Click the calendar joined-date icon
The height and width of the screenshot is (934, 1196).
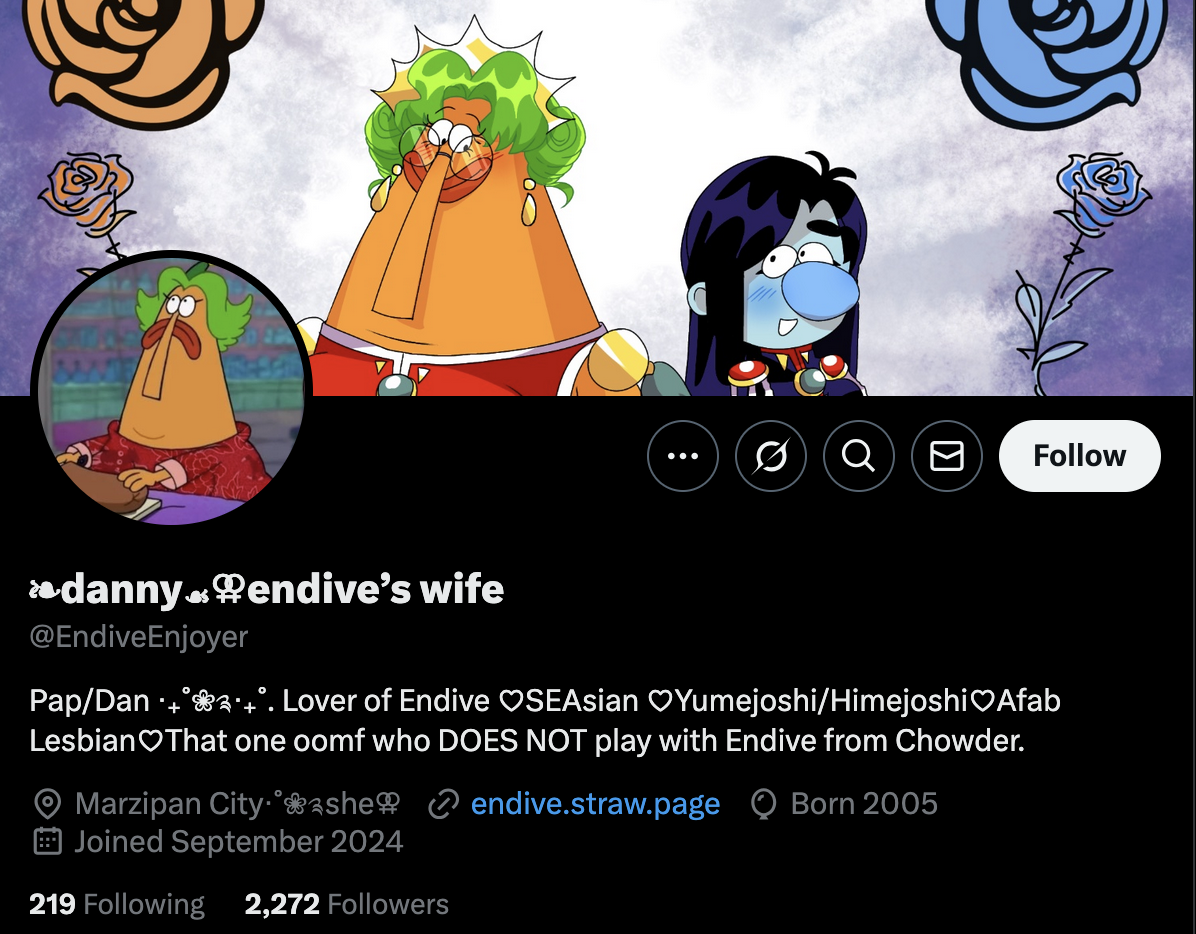point(47,842)
